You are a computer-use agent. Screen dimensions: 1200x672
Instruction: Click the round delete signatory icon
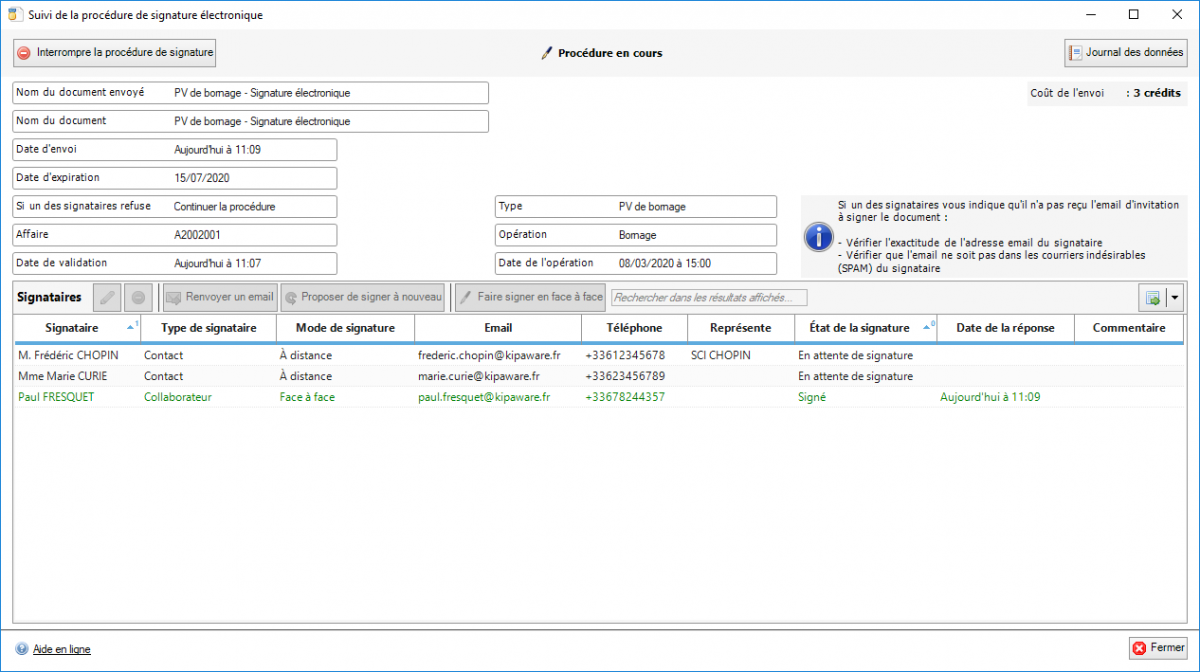pyautogui.click(x=138, y=297)
